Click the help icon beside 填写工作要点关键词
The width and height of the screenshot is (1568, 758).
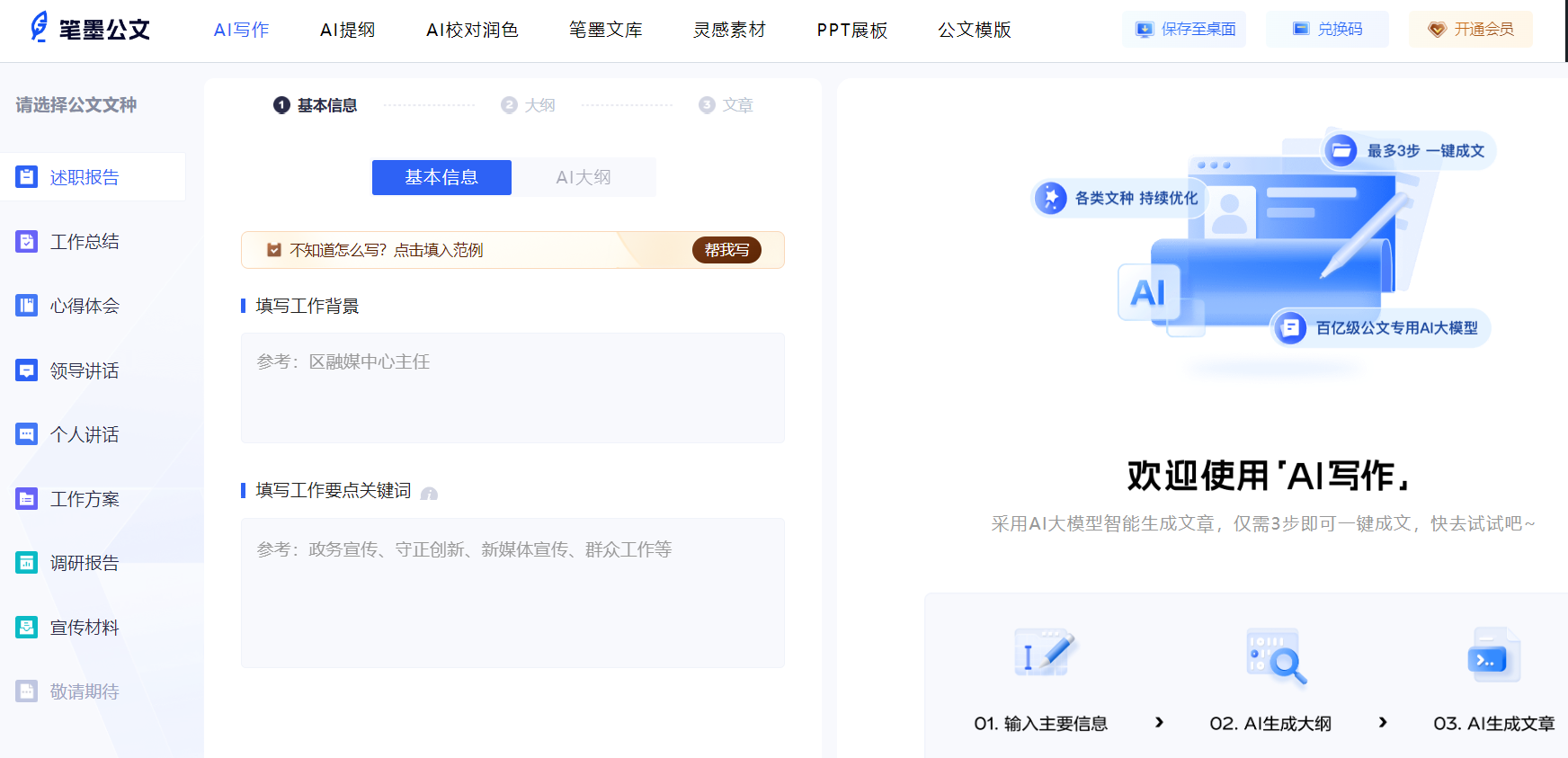(429, 494)
